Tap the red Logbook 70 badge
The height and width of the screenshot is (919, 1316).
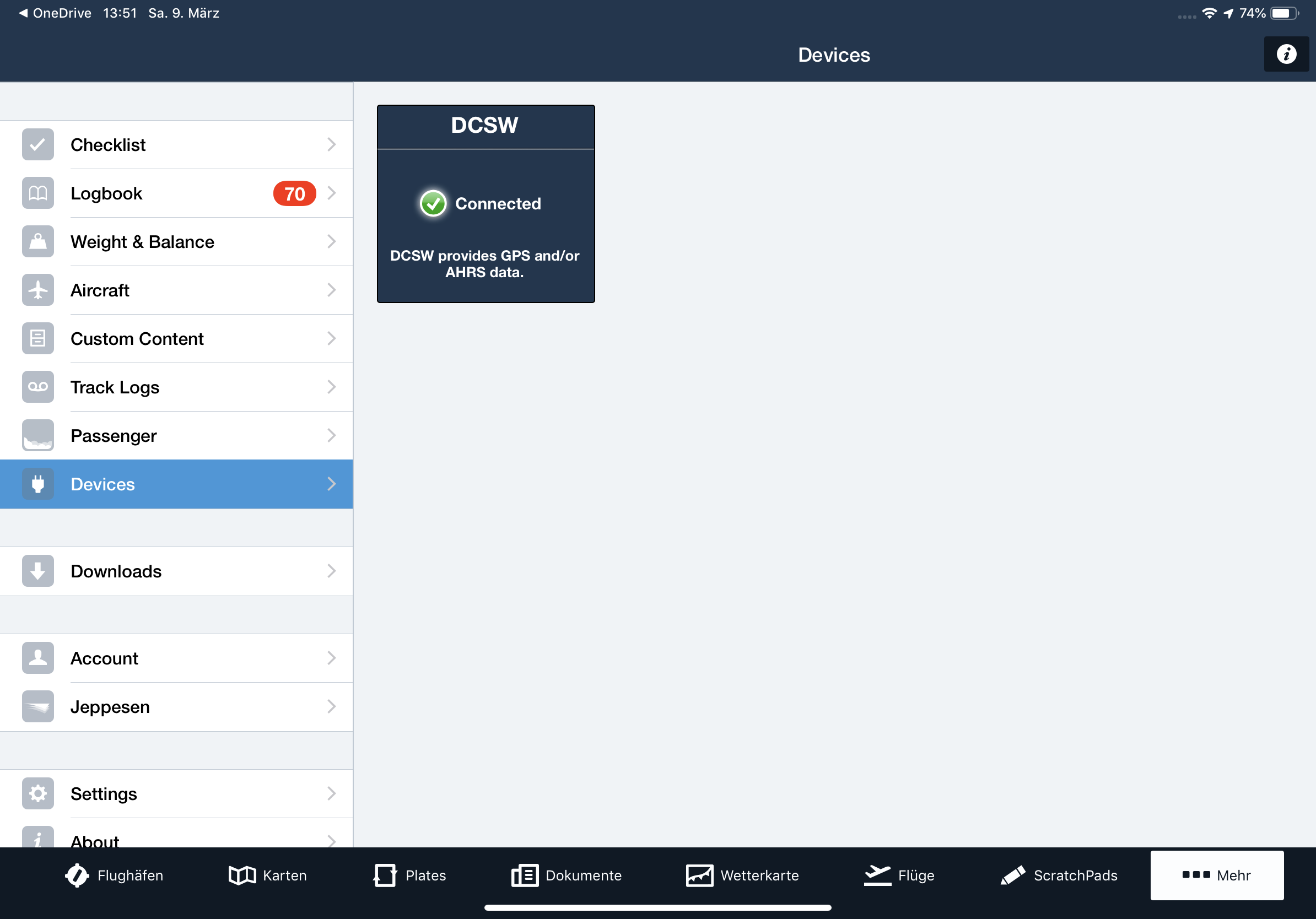[294, 193]
